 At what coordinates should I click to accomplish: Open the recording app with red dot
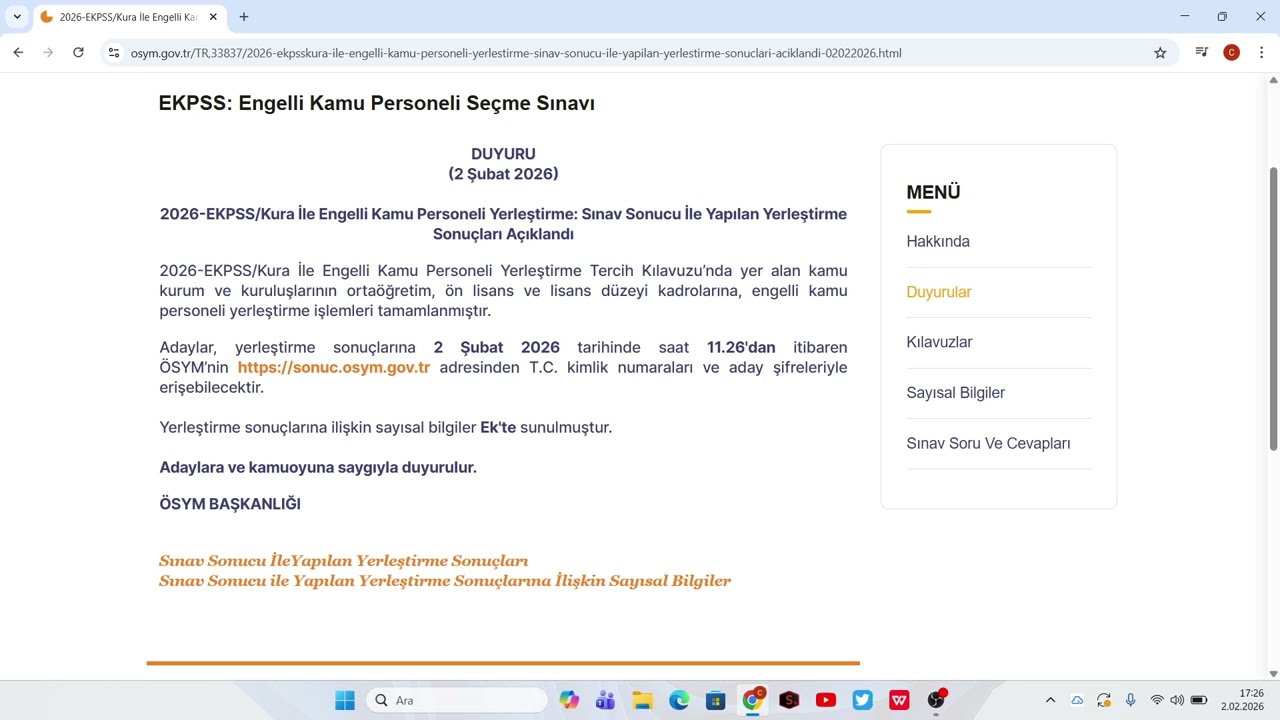936,699
